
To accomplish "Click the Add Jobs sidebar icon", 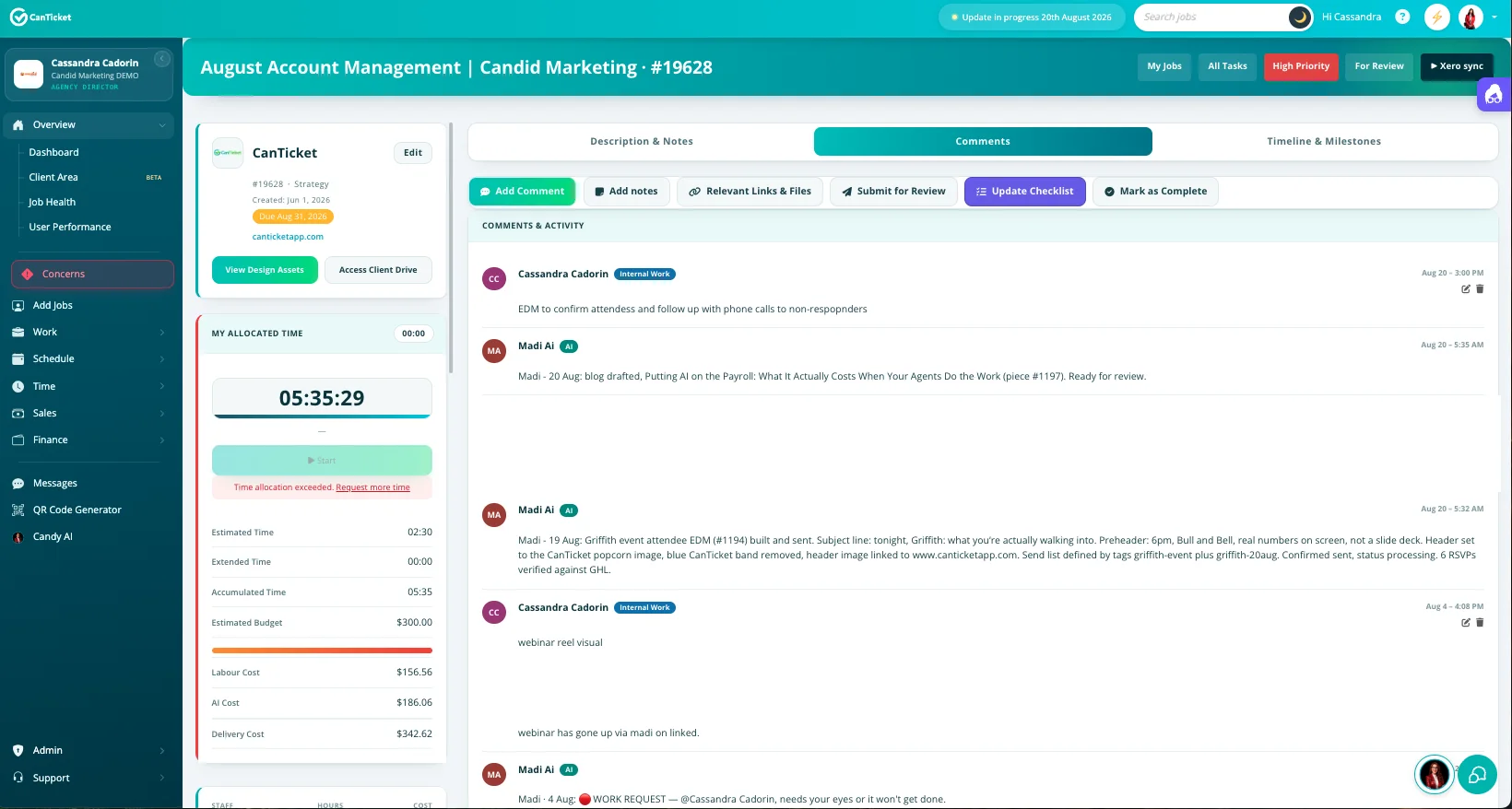I will [18, 306].
